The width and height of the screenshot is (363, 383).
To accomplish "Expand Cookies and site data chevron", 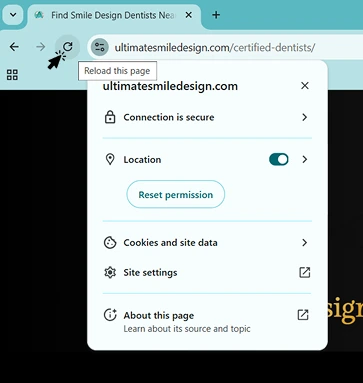I will pyautogui.click(x=304, y=242).
